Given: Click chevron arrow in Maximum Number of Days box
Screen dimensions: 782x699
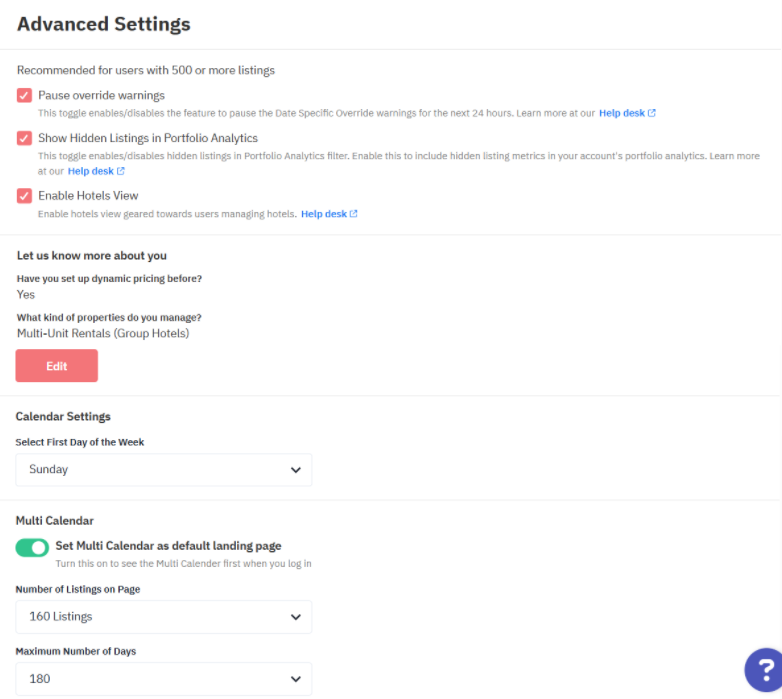Looking at the screenshot, I should click(x=296, y=679).
